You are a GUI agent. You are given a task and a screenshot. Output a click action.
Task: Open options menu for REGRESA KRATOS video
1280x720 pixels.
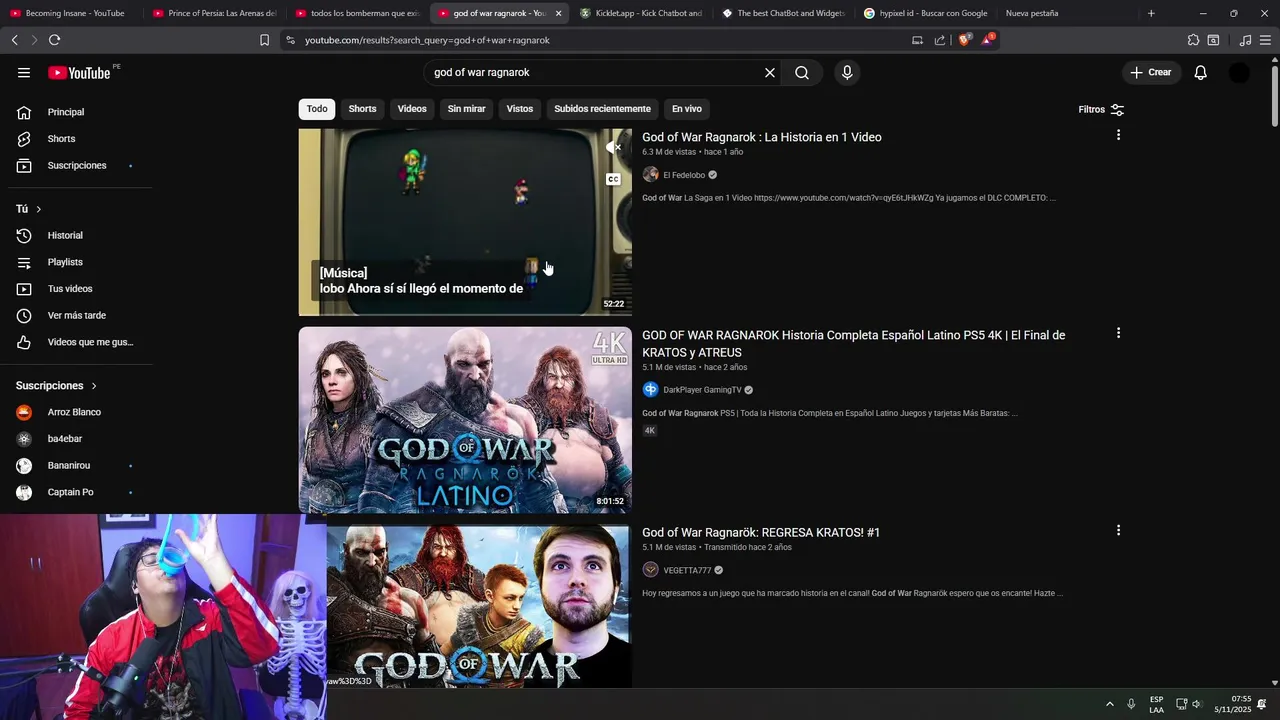coord(1118,530)
